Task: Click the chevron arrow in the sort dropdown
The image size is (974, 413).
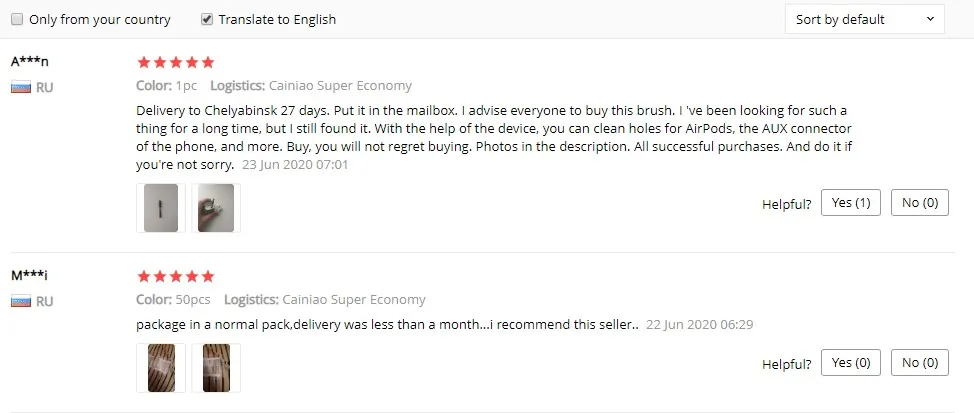Action: coord(930,19)
